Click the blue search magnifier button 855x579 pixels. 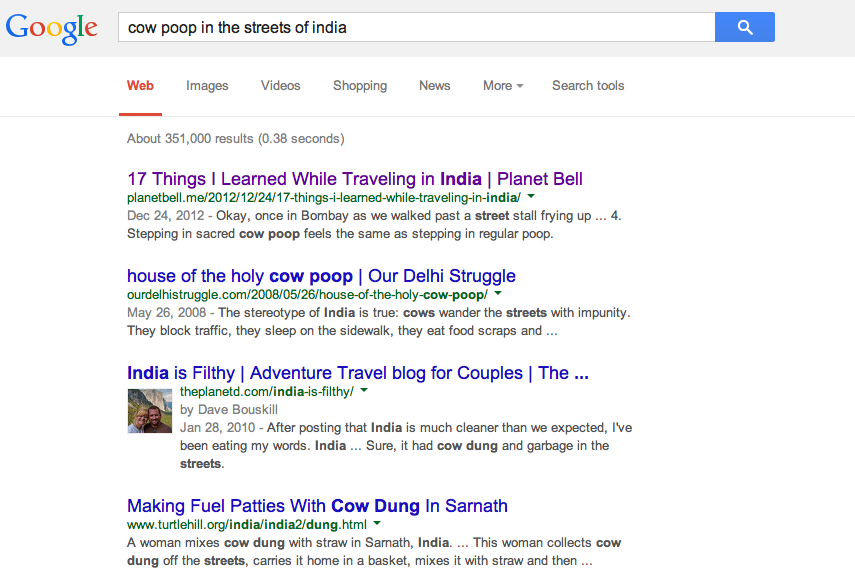(x=744, y=27)
